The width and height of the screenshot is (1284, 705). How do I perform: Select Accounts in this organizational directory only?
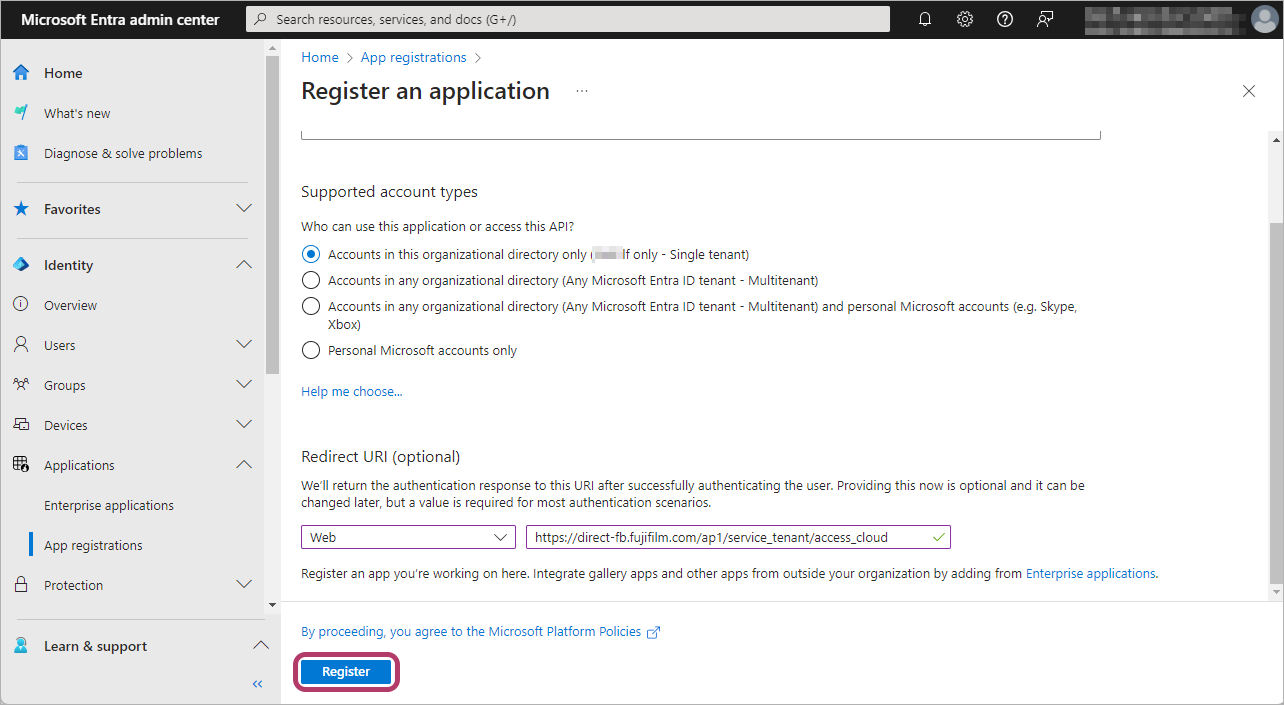tap(311, 254)
